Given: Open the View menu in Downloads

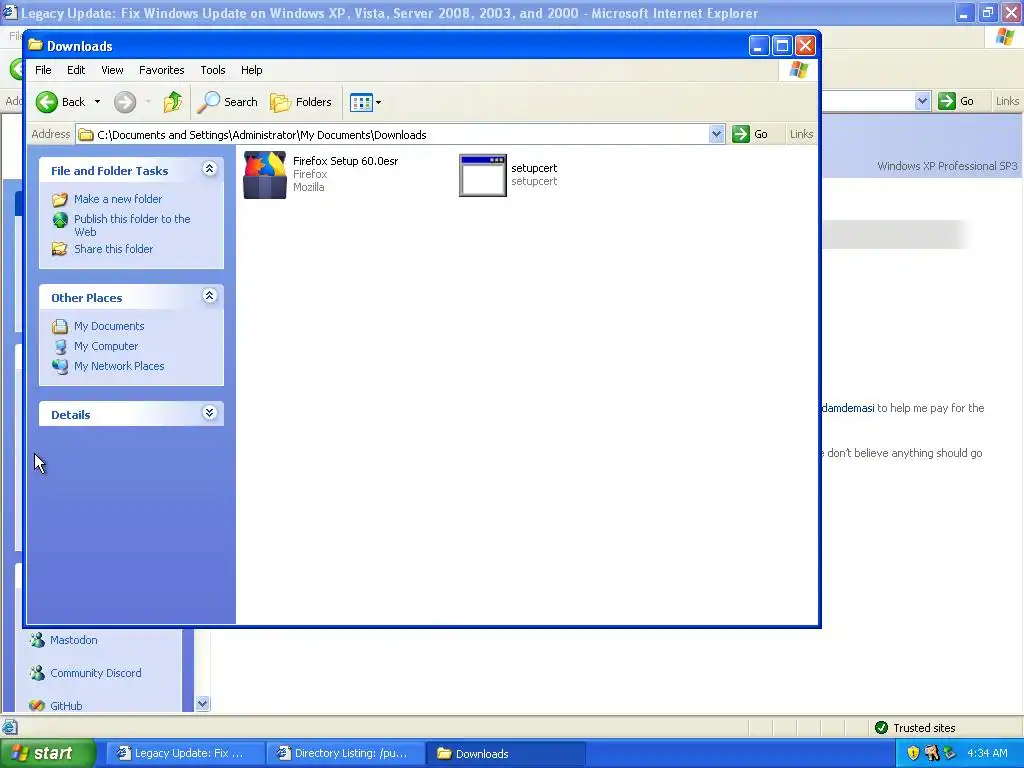Looking at the screenshot, I should pos(112,70).
